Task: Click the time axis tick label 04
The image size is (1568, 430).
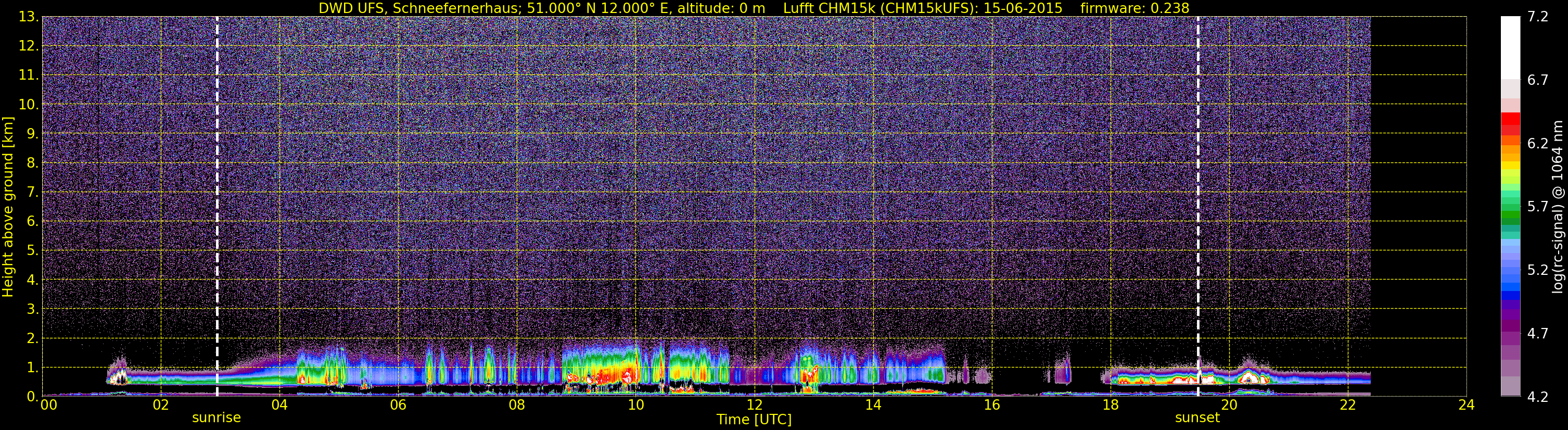Action: tap(279, 406)
